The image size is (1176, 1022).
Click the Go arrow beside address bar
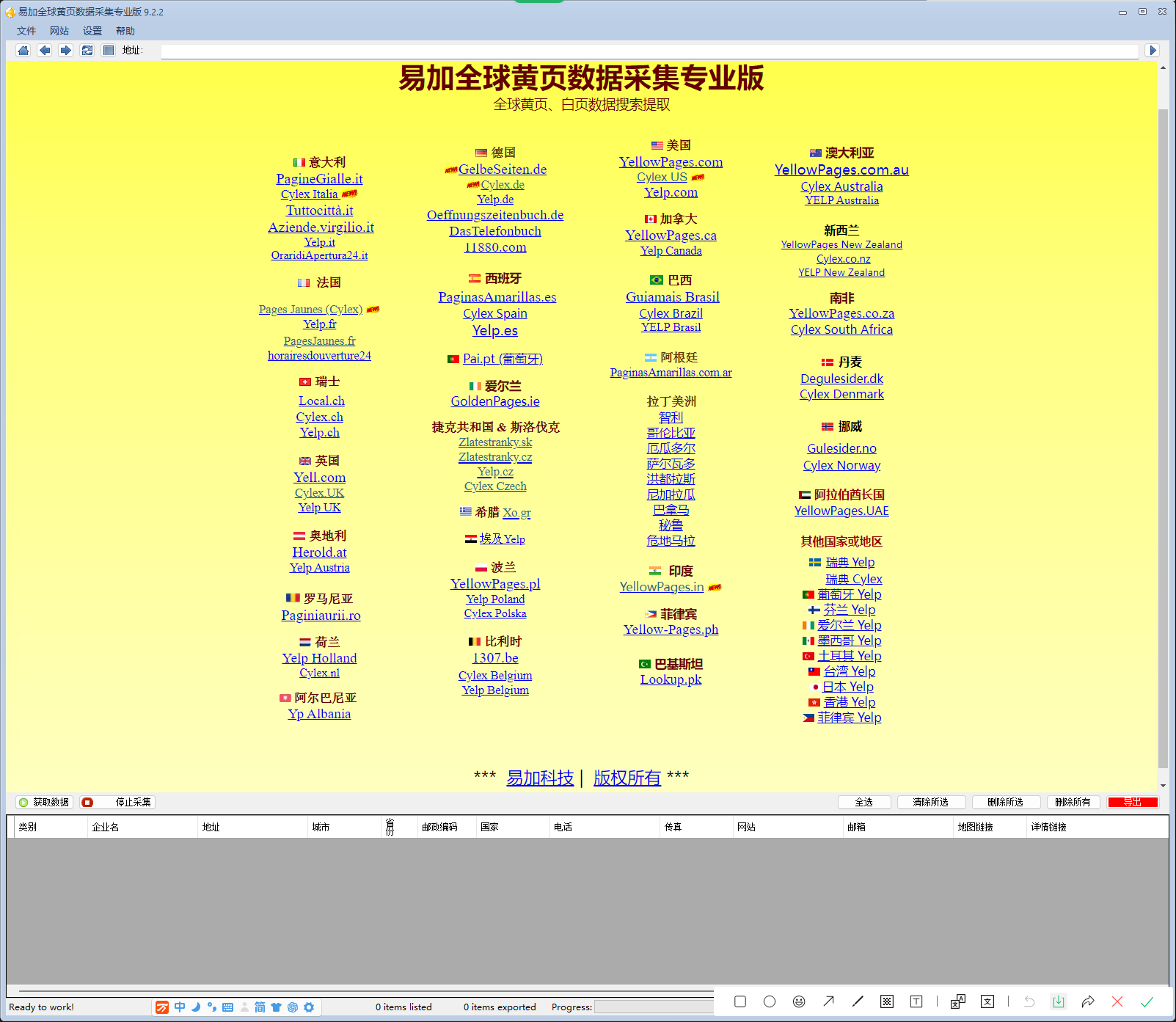point(1153,50)
